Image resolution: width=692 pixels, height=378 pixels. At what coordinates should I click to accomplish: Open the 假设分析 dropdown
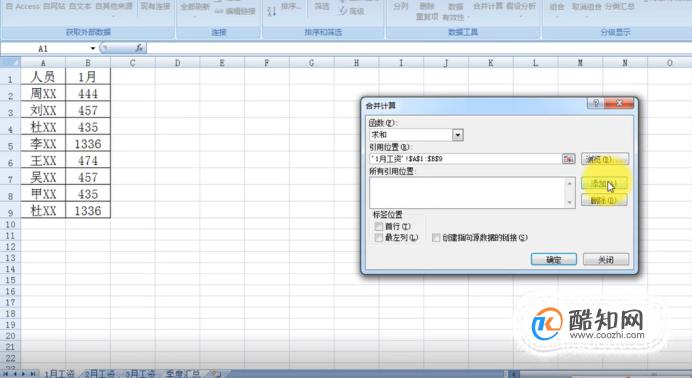[x=521, y=8]
